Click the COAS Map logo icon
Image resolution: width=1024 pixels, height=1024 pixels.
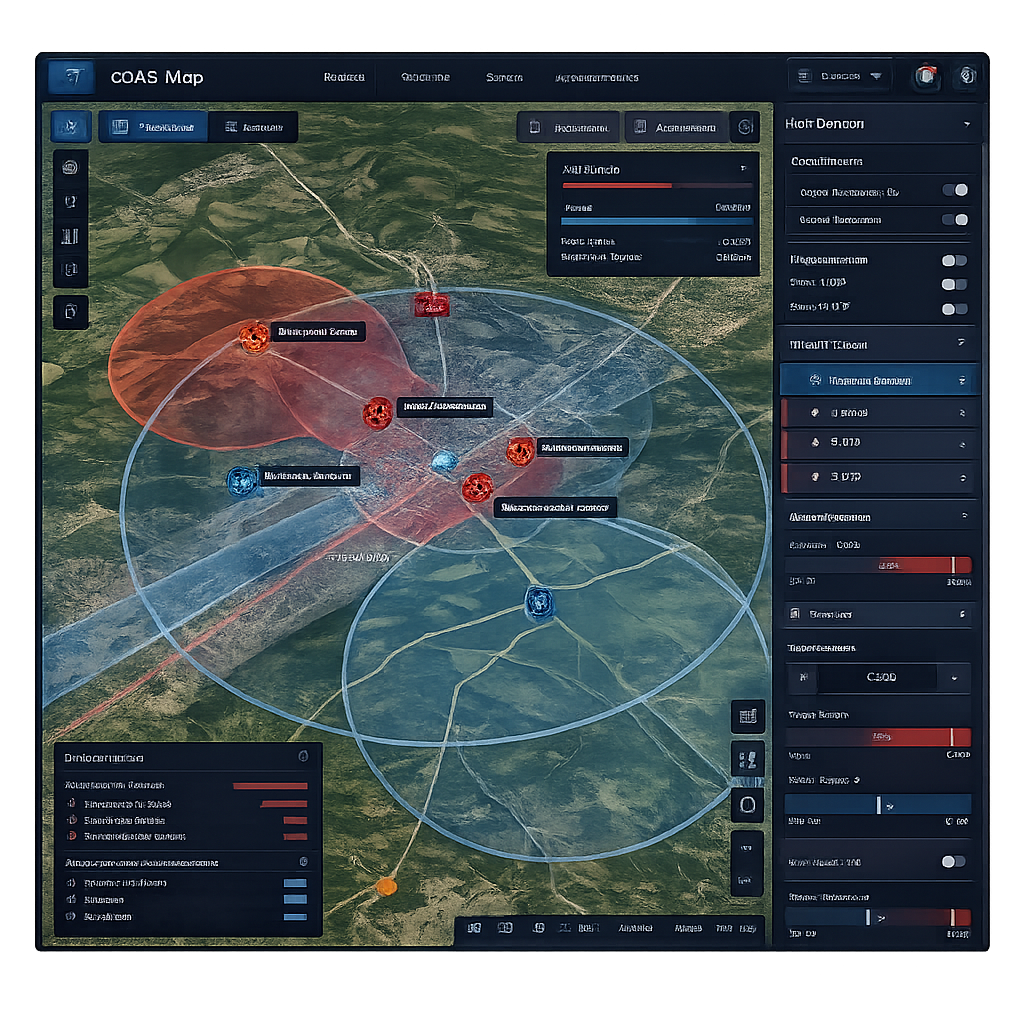[x=70, y=77]
